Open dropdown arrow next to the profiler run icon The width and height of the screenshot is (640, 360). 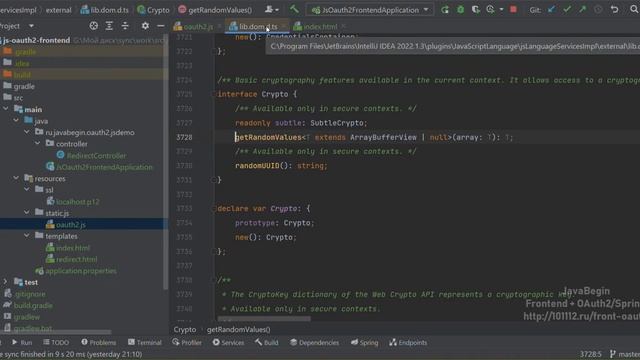click(501, 10)
